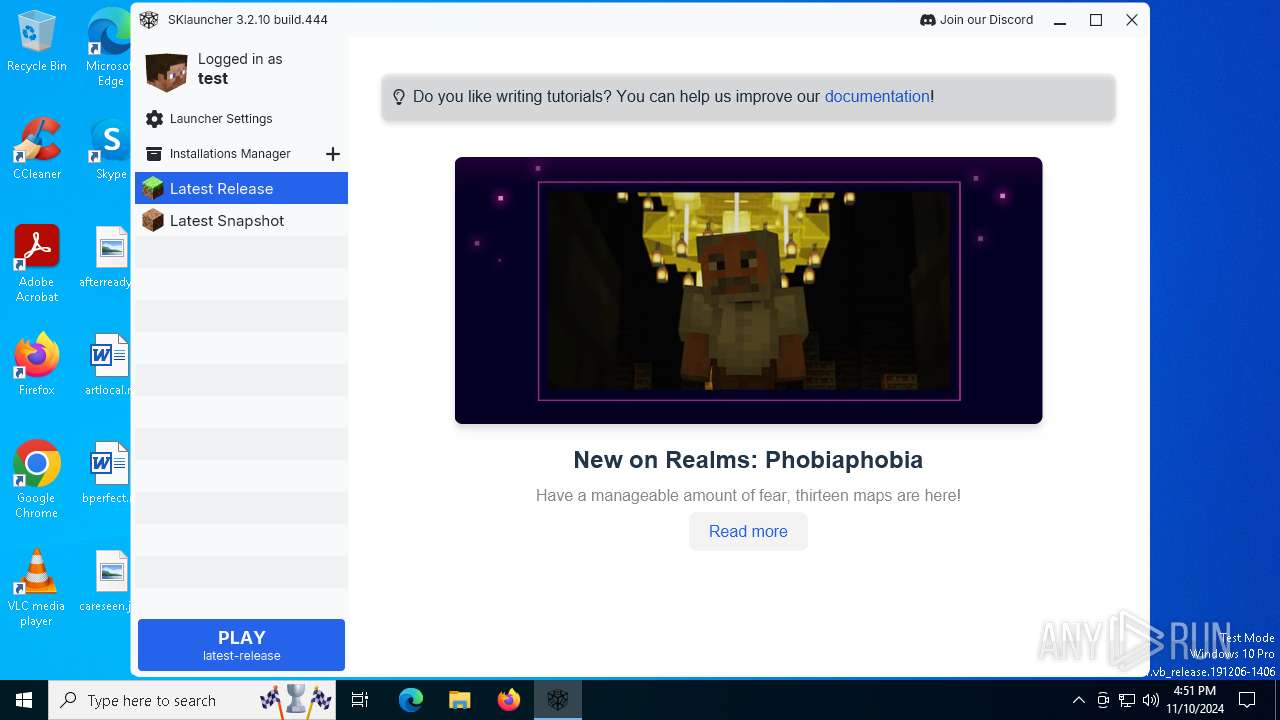Select the Latest Snapshot installation
Screen dimensions: 1280x720
pyautogui.click(x=241, y=220)
